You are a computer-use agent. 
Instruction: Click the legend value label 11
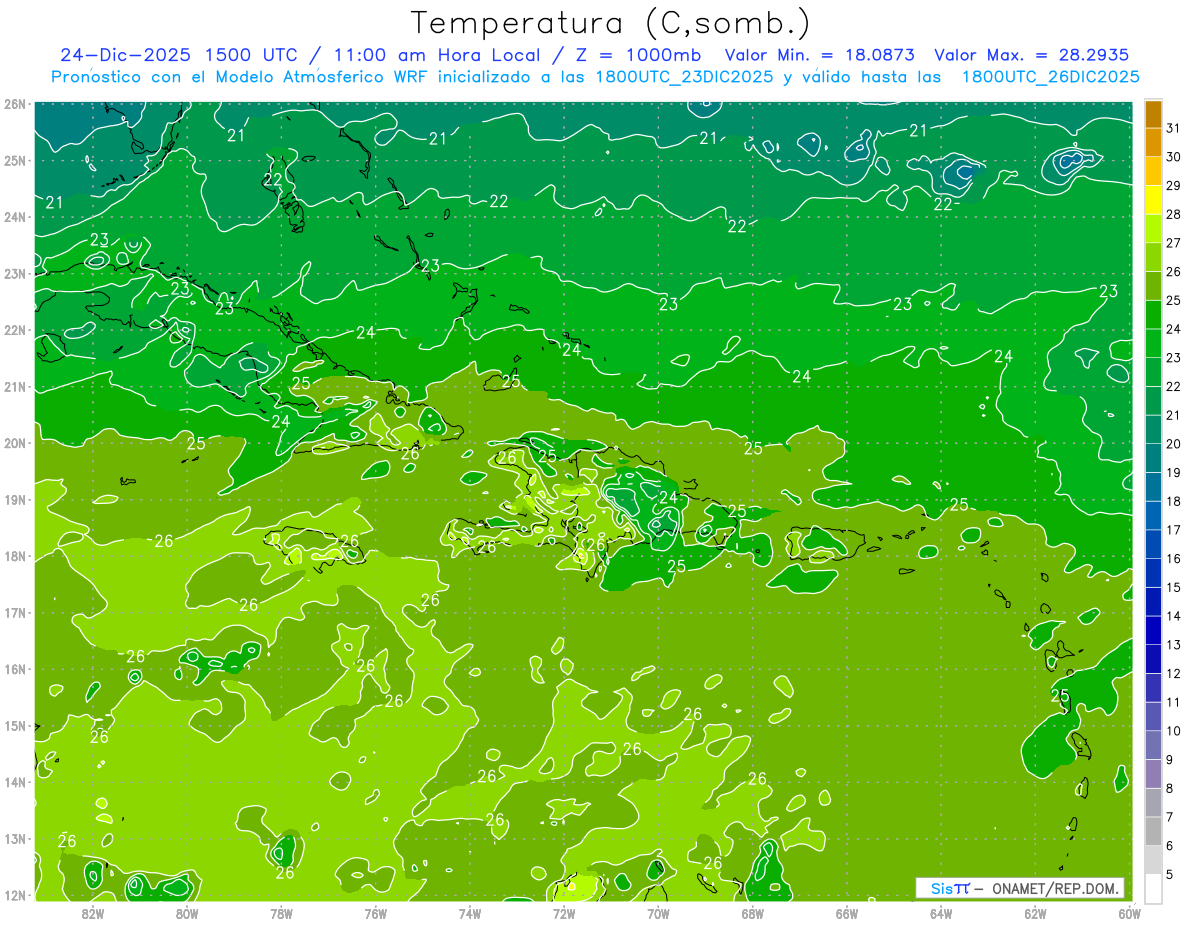pos(1173,702)
